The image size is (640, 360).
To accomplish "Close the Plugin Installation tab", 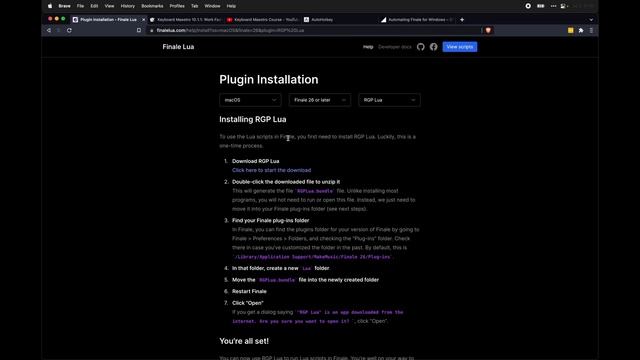I will (143, 20).
